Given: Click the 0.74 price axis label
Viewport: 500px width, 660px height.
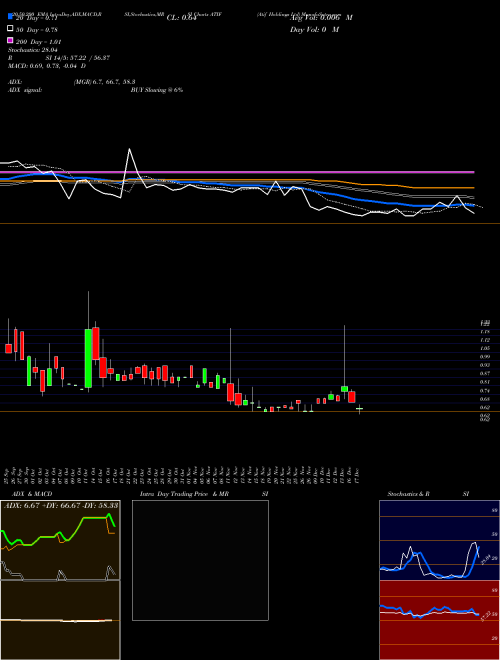Looking at the screenshot, I should pyautogui.click(x=485, y=391).
